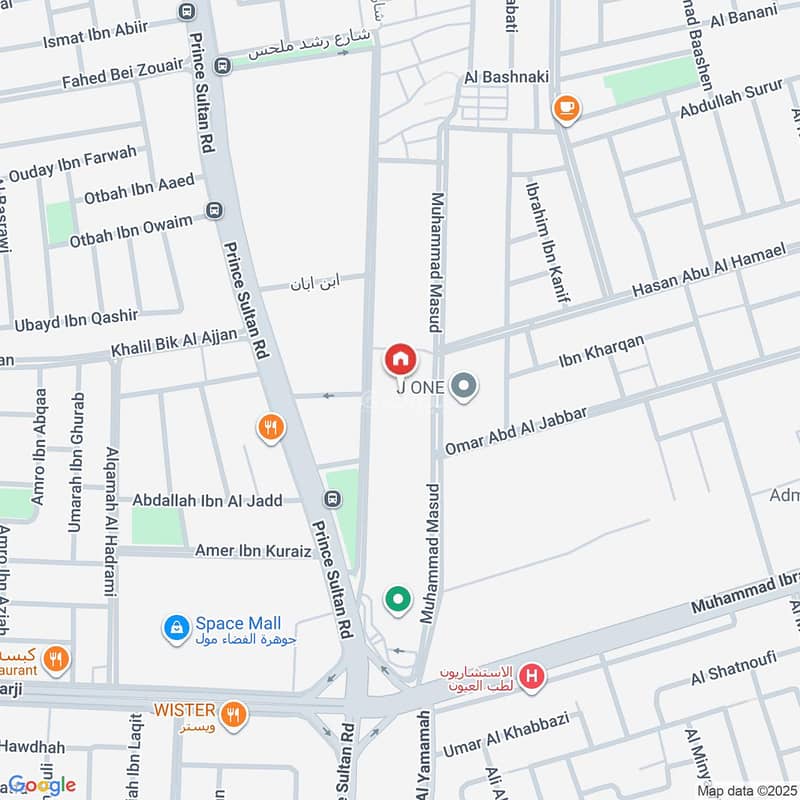This screenshot has height=800, width=800.
Task: Click the bus stop icon near Ismat Ibn Abiir
Action: (187, 11)
